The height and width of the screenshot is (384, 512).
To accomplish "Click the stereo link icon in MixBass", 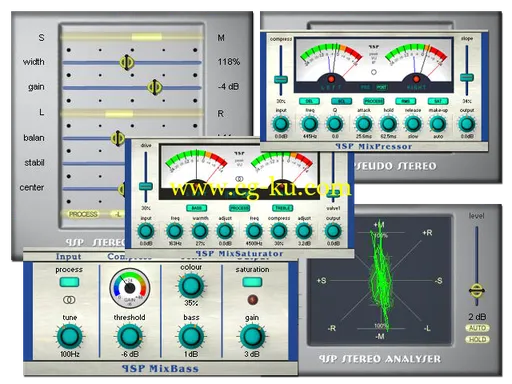I will (x=69, y=300).
